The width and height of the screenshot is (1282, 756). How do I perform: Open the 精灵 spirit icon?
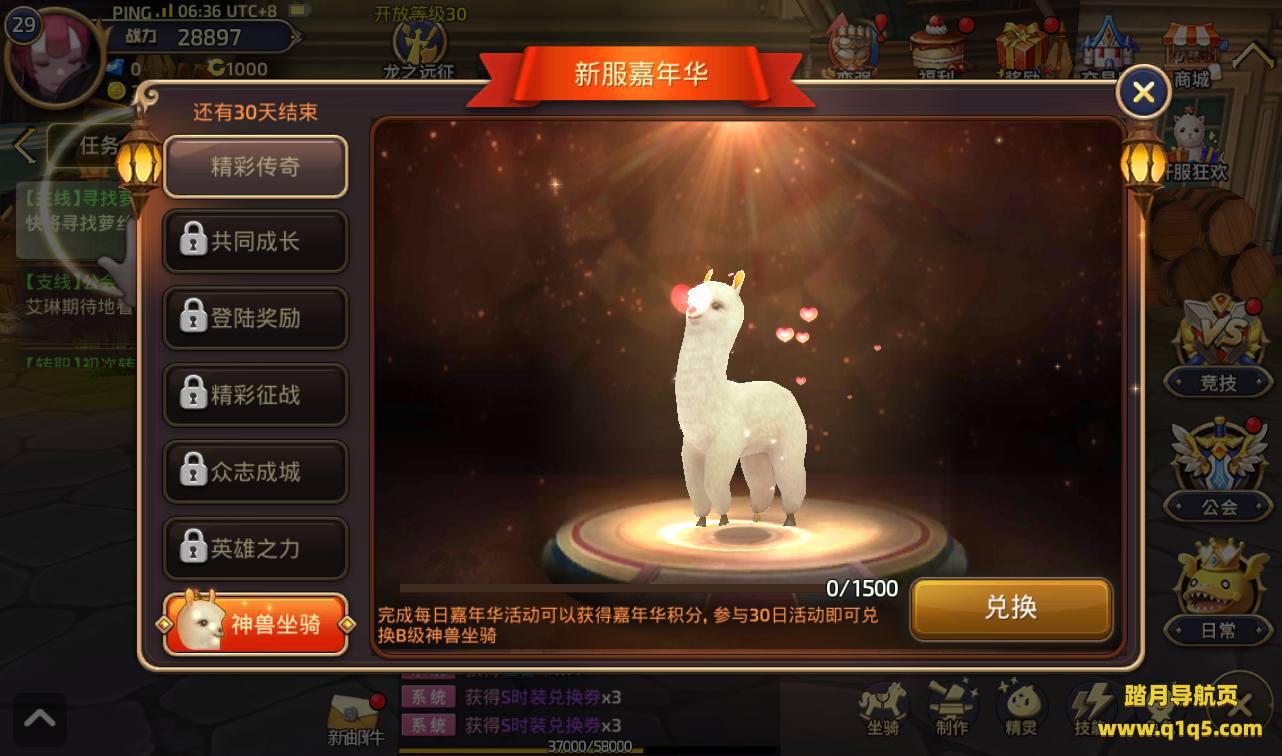(1020, 707)
